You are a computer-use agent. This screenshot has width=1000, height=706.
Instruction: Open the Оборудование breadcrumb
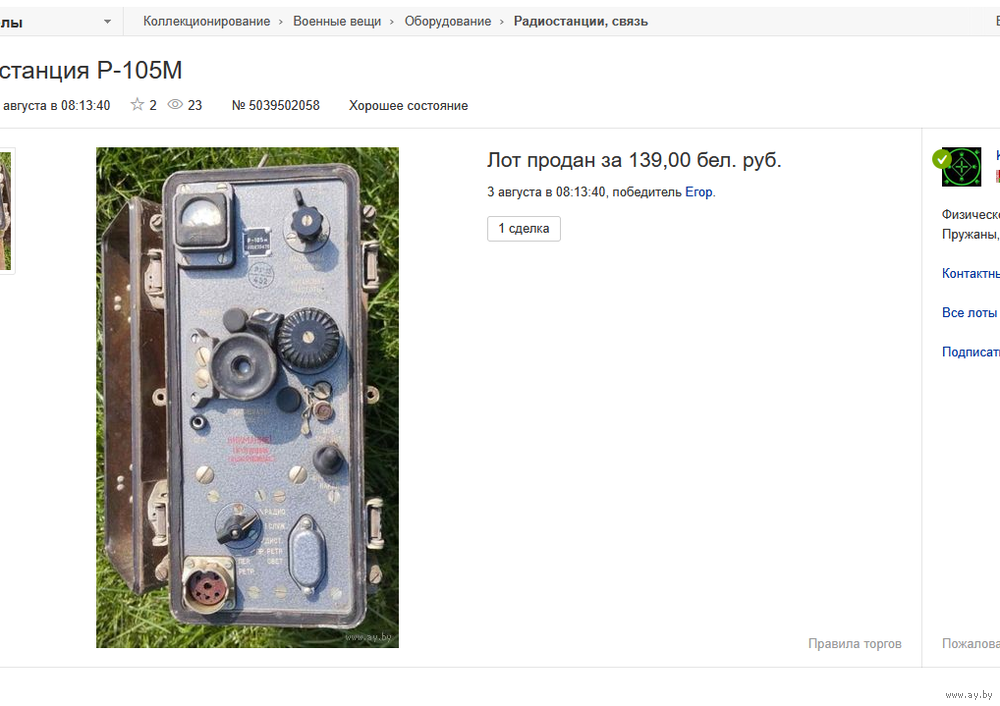pyautogui.click(x=448, y=21)
